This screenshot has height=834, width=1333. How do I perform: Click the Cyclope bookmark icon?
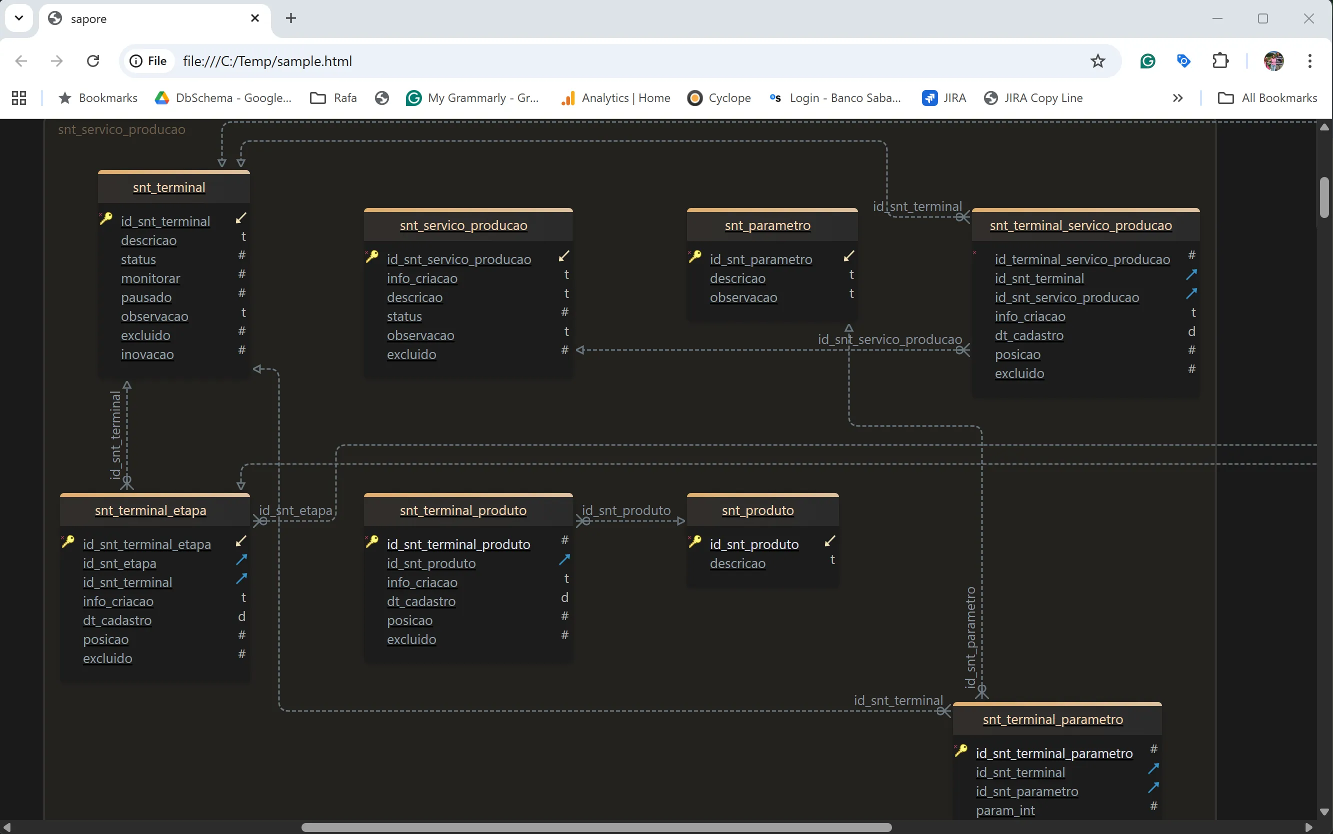(x=695, y=98)
